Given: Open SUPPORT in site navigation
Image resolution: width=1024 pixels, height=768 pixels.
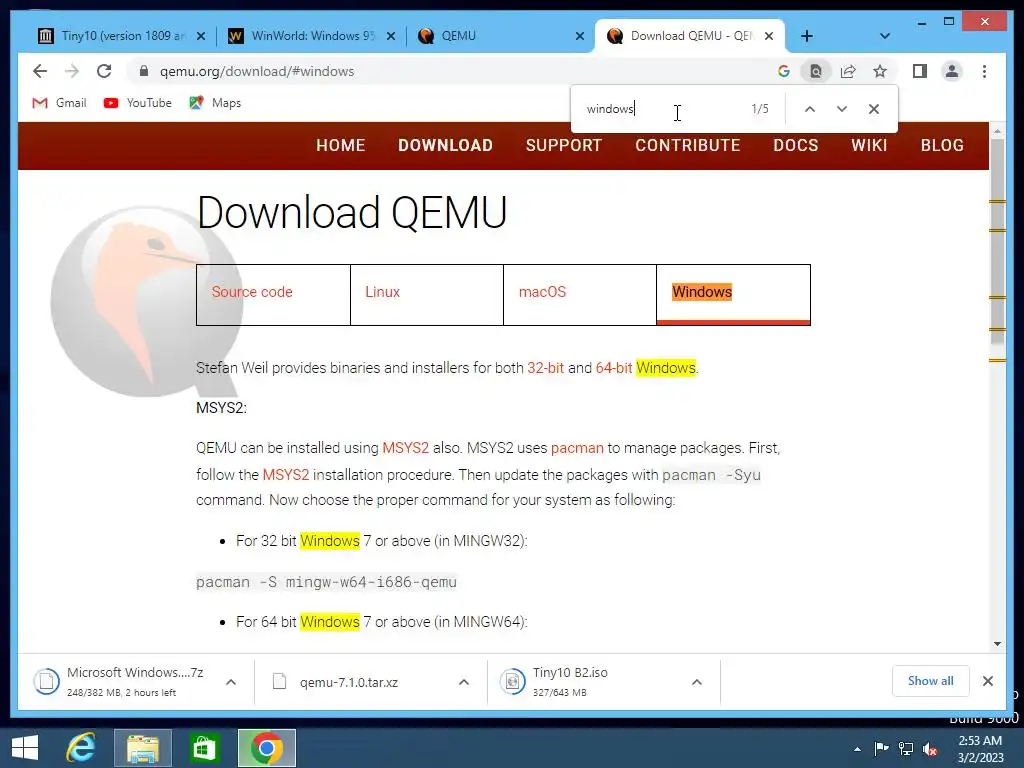Looking at the screenshot, I should click(x=564, y=145).
